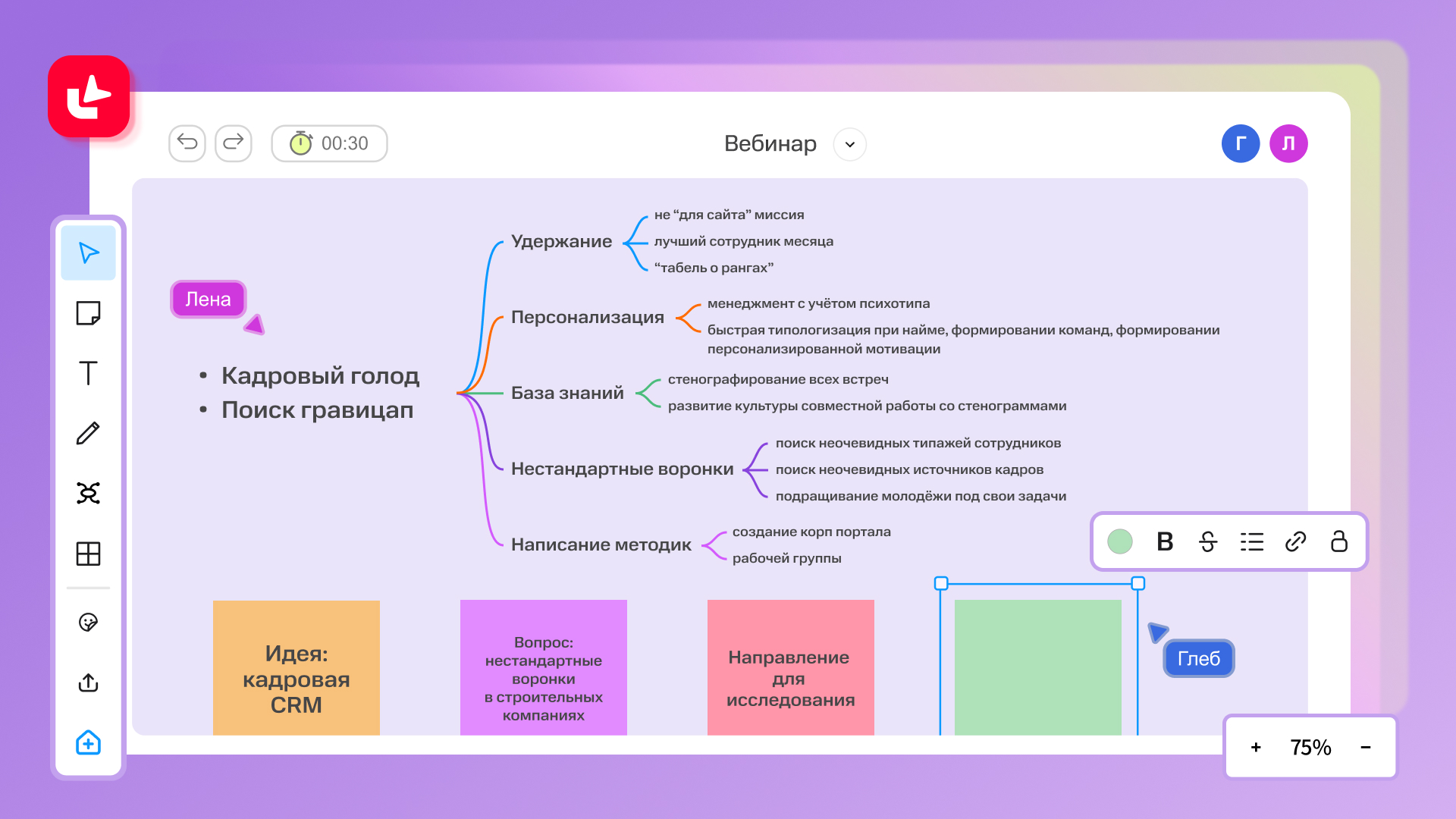
Task: Zoom in with the plus button
Action: (1256, 748)
